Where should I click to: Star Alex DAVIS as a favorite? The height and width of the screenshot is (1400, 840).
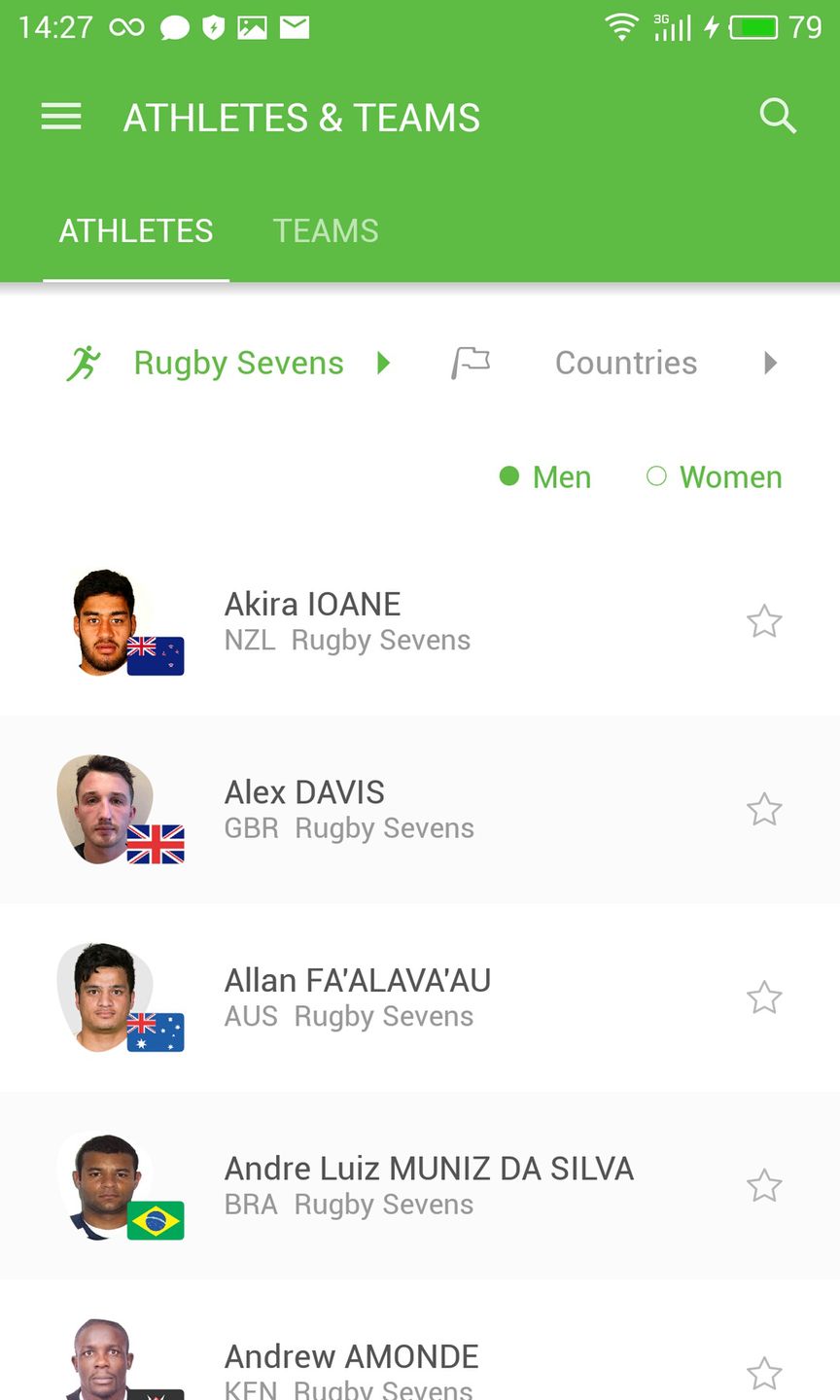pos(764,809)
